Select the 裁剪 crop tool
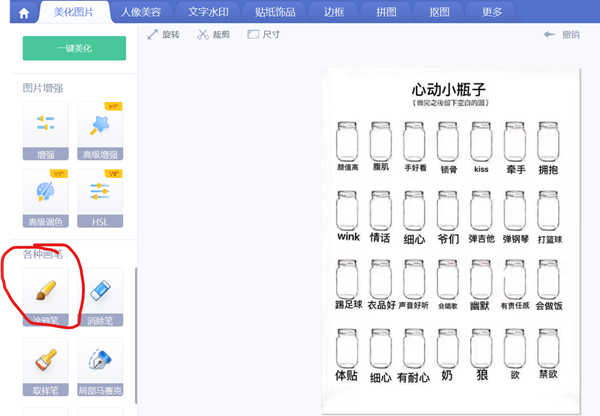The width and height of the screenshot is (600, 416). [214, 35]
